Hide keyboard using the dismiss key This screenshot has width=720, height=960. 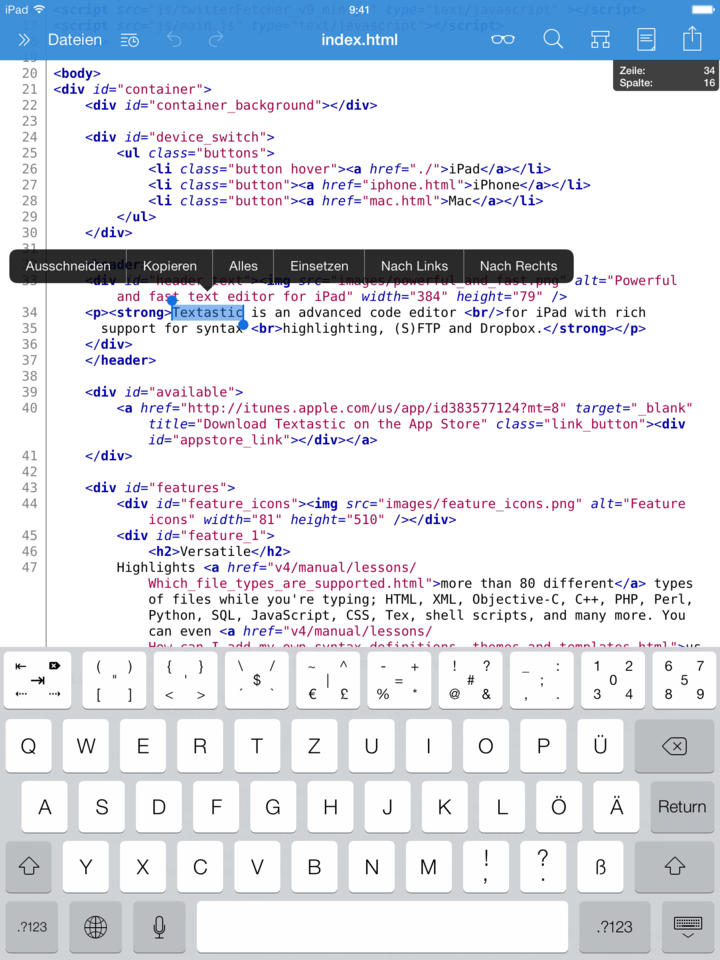(x=686, y=927)
